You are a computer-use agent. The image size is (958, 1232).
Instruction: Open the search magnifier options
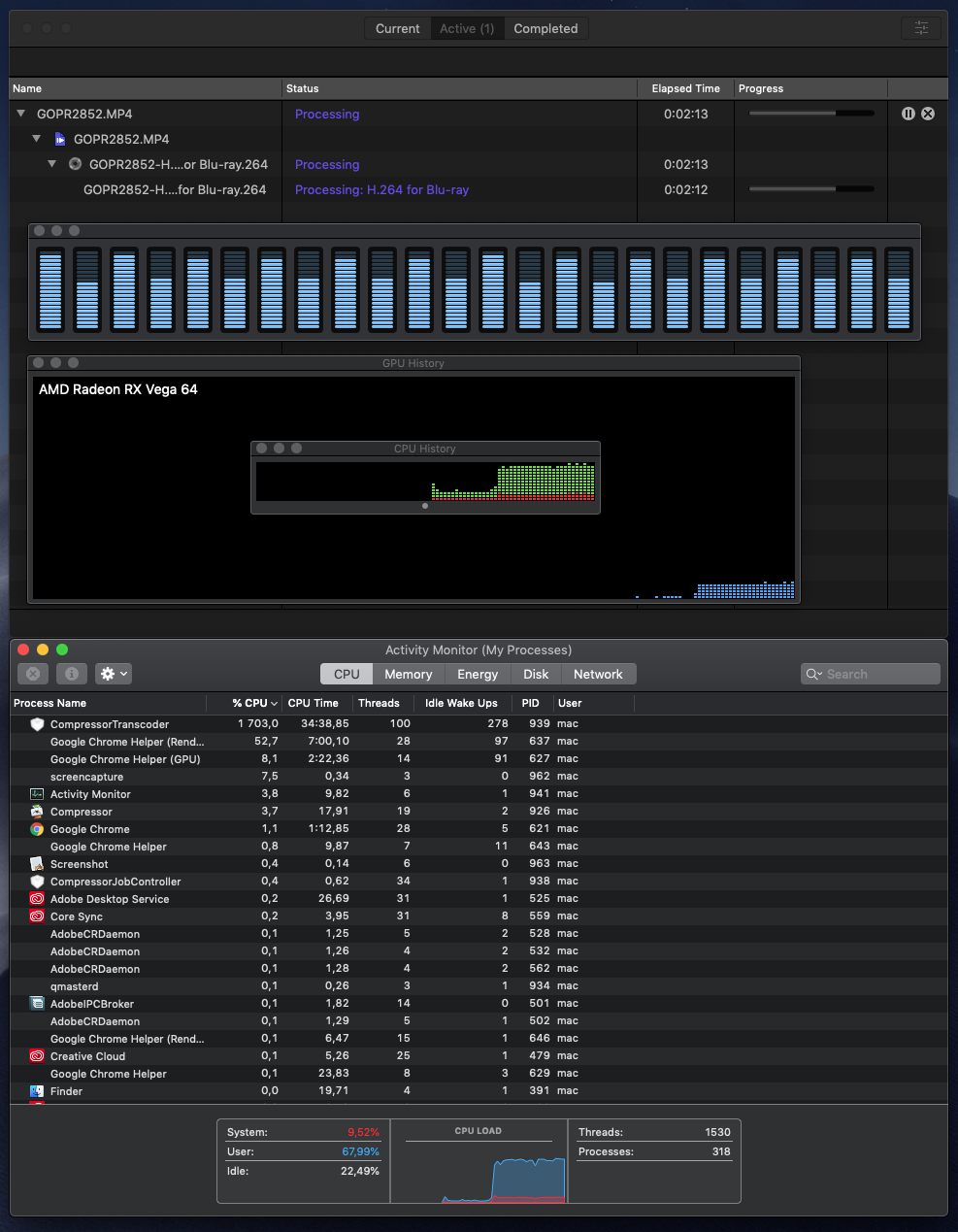point(814,674)
